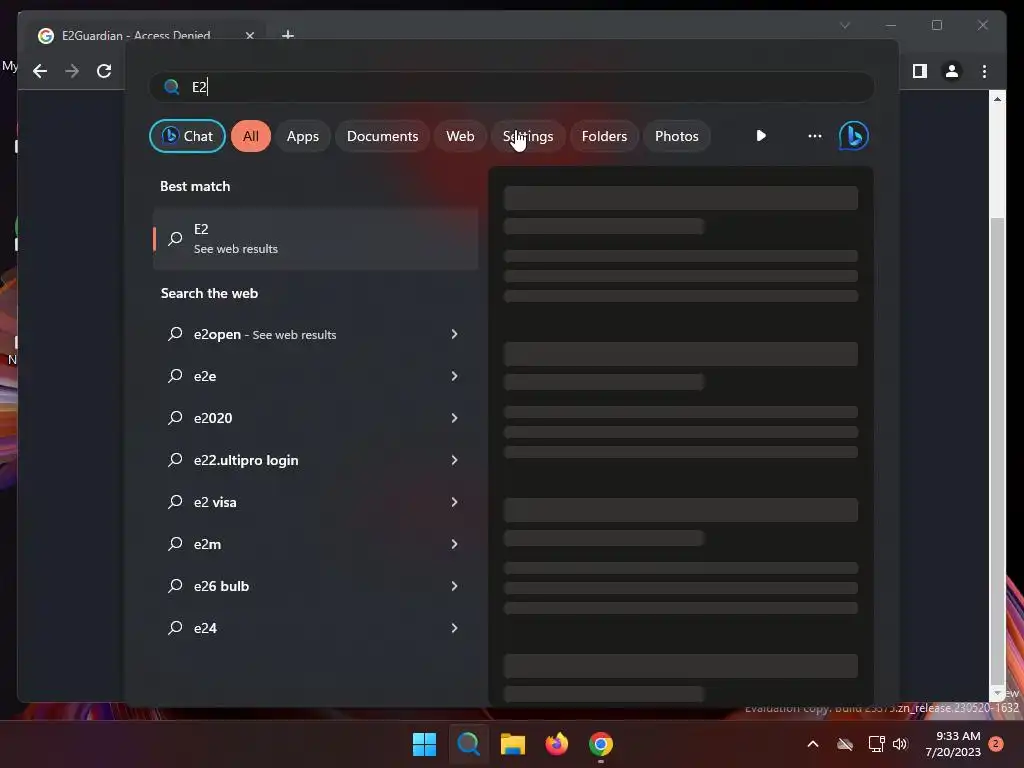Expand the e2 visa chevron
The height and width of the screenshot is (768, 1024).
[x=455, y=502]
